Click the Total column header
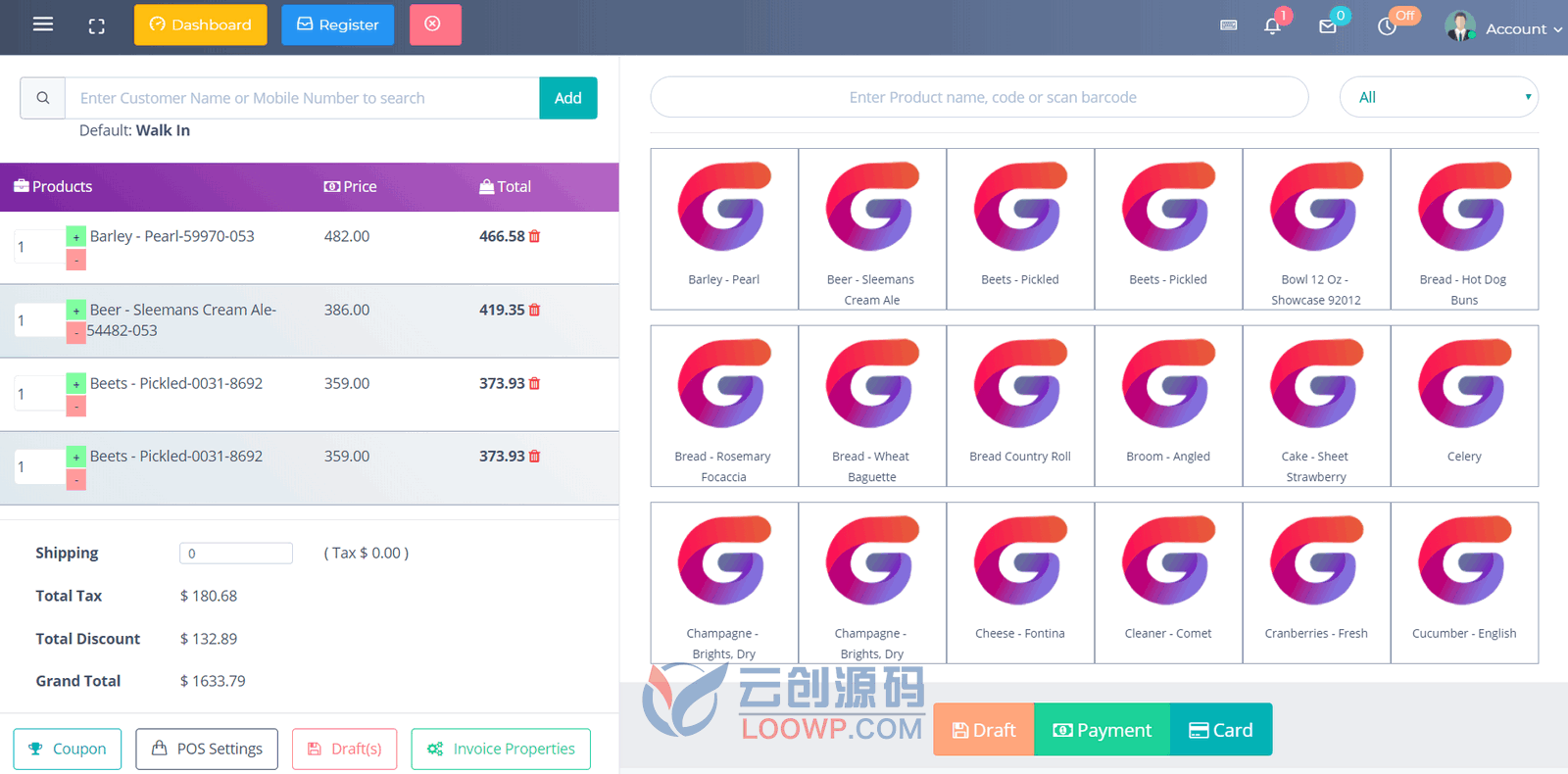Image resolution: width=1568 pixels, height=774 pixels. tap(505, 186)
